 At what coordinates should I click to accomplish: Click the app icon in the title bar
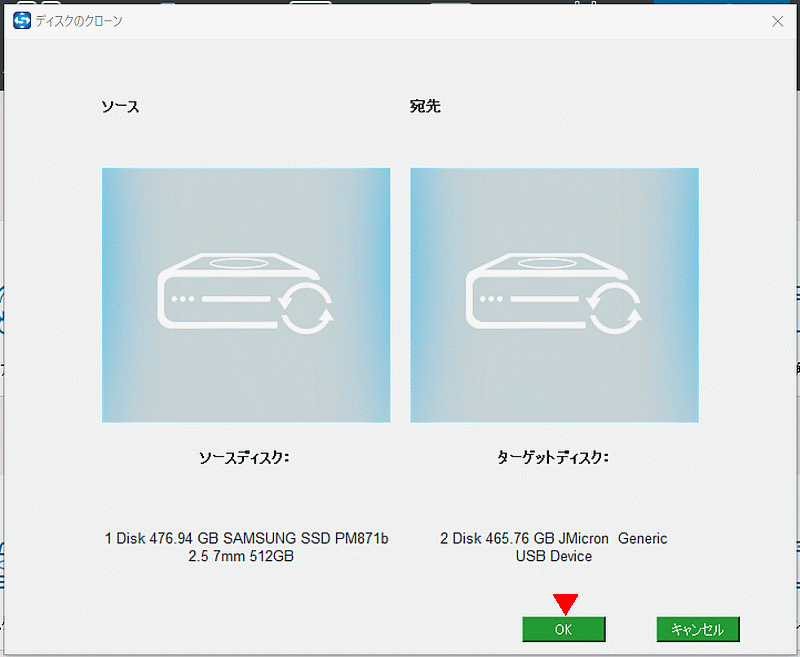click(x=22, y=21)
